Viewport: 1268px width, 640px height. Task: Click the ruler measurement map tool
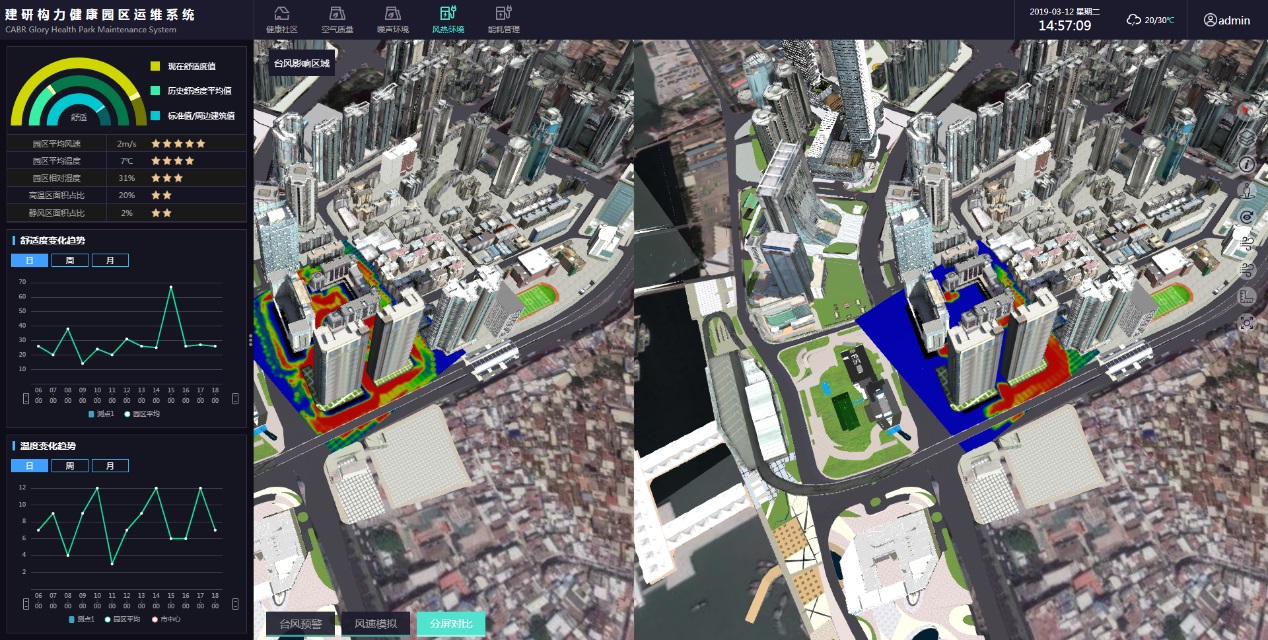click(x=1246, y=296)
